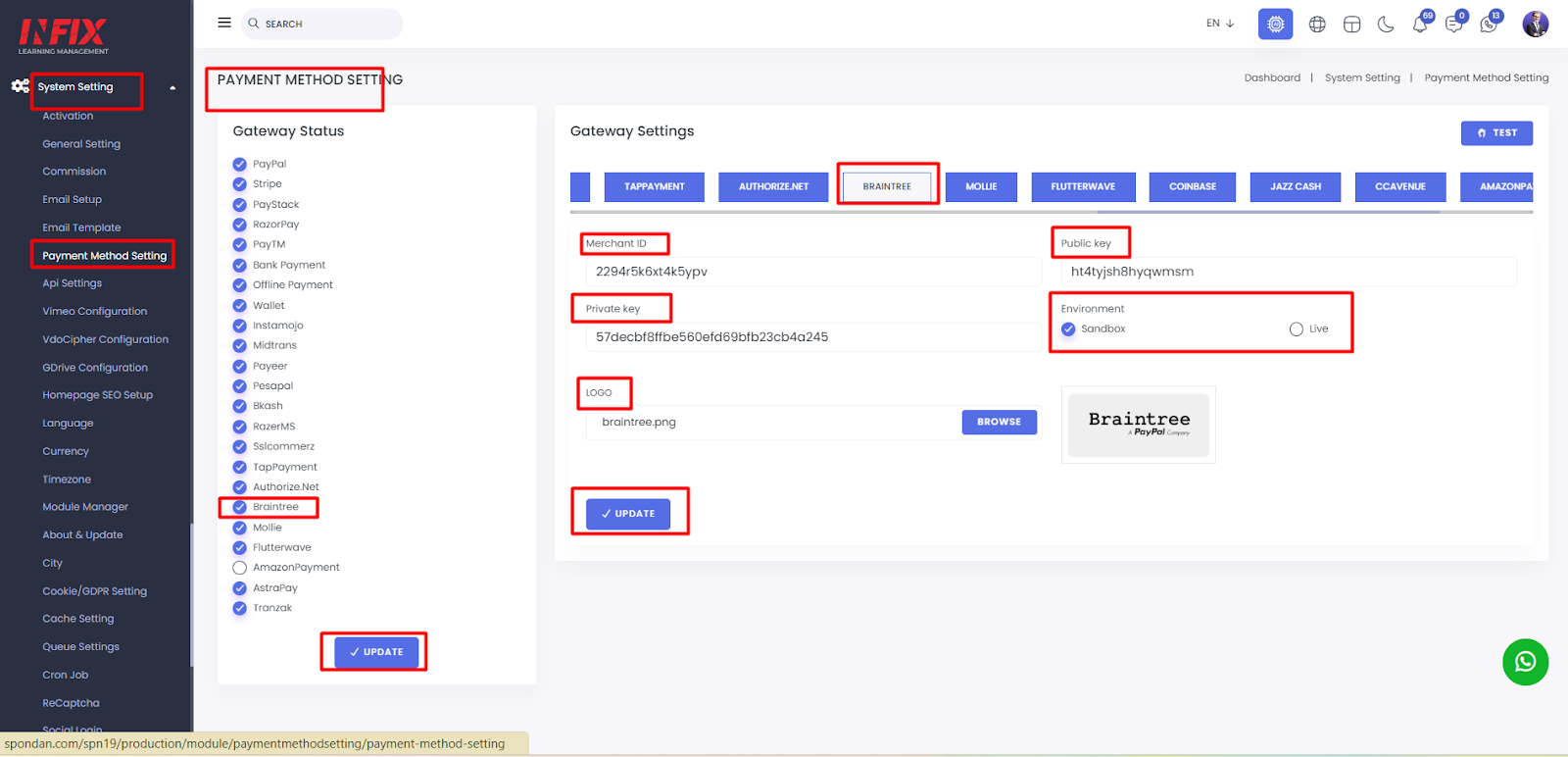The width and height of the screenshot is (1568, 757).
Task: Switch to TAPPAYMENT tab
Action: [655, 186]
